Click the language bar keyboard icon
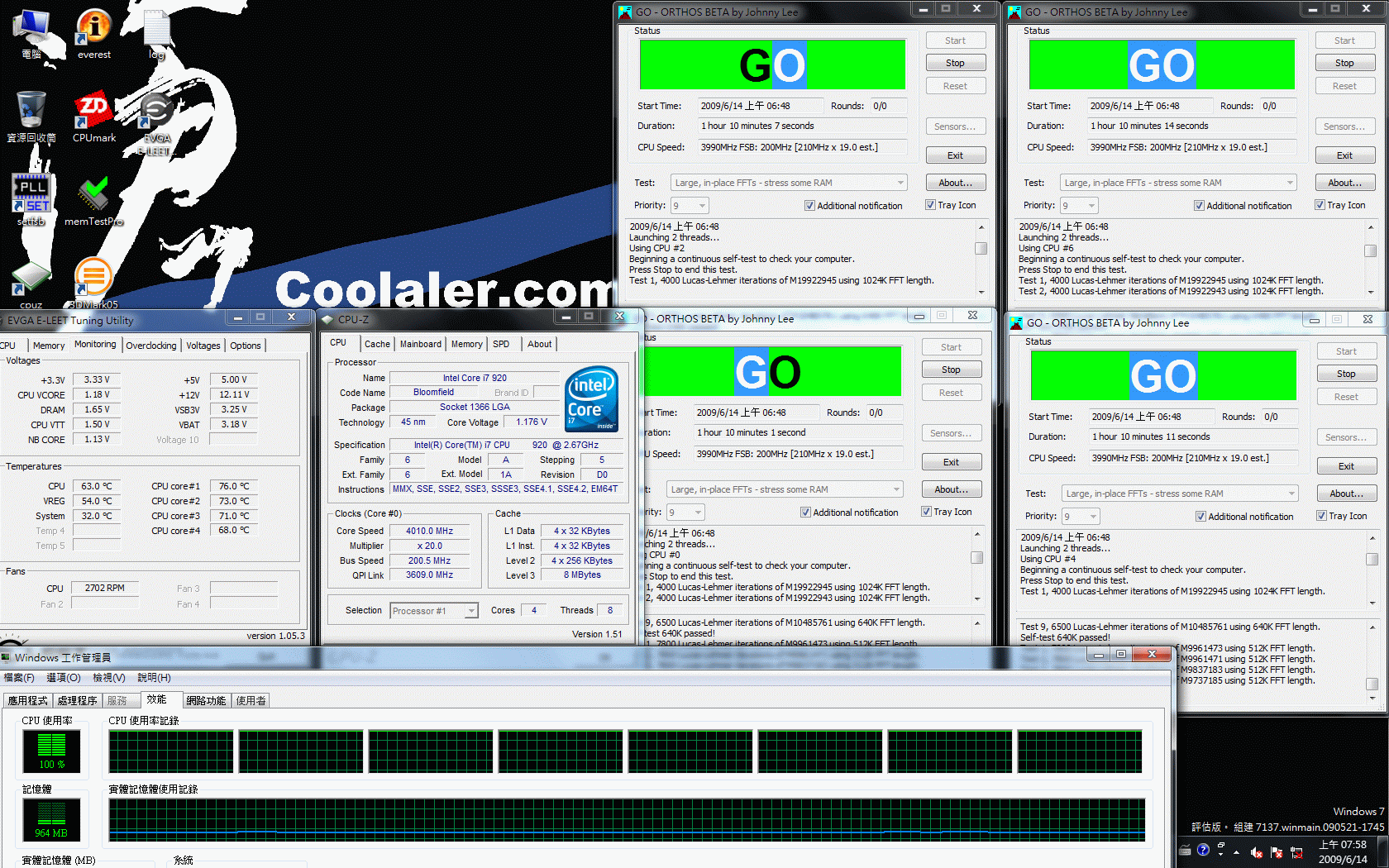 (1185, 850)
